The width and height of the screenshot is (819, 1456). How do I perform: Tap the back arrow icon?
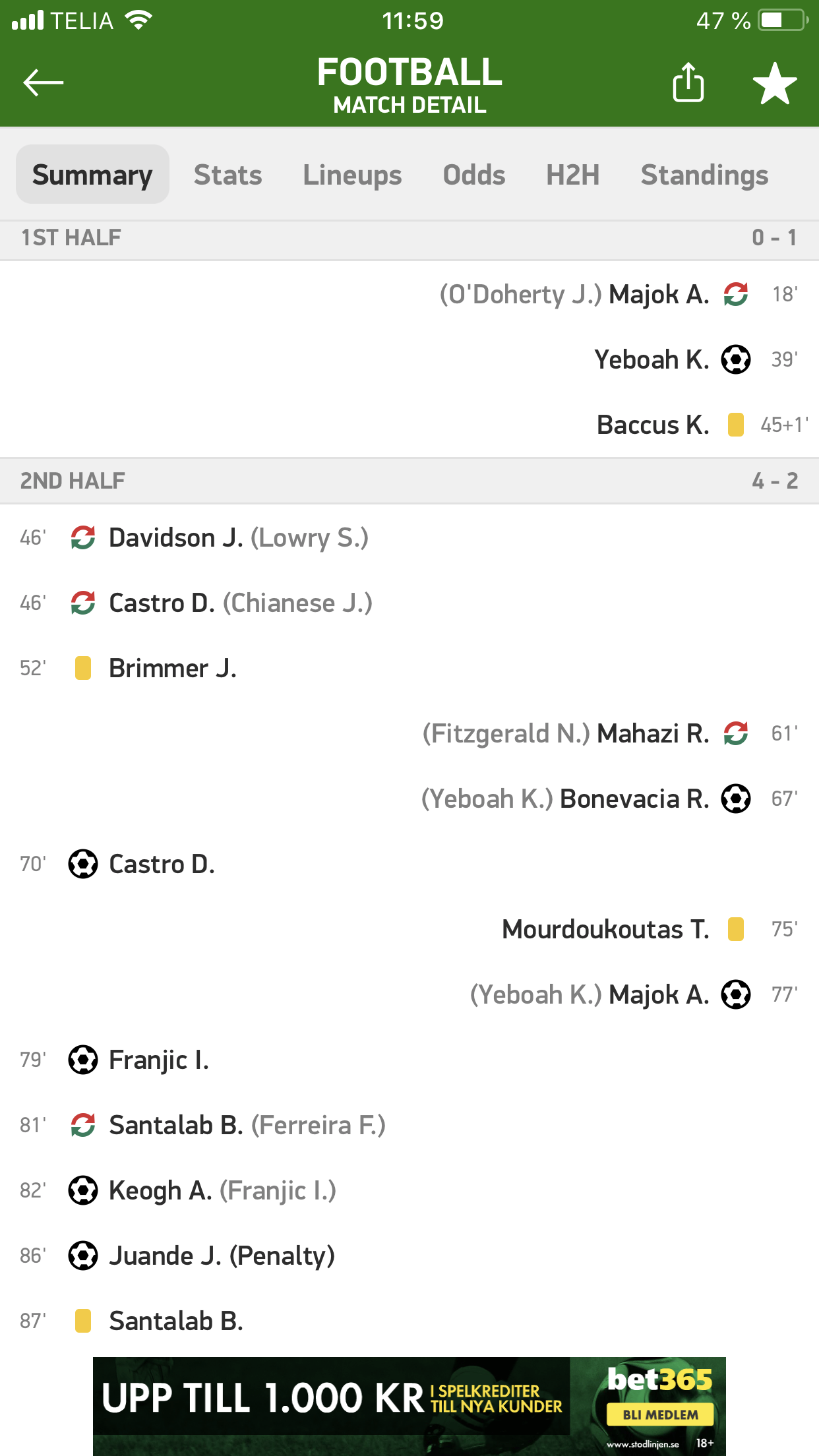(44, 83)
